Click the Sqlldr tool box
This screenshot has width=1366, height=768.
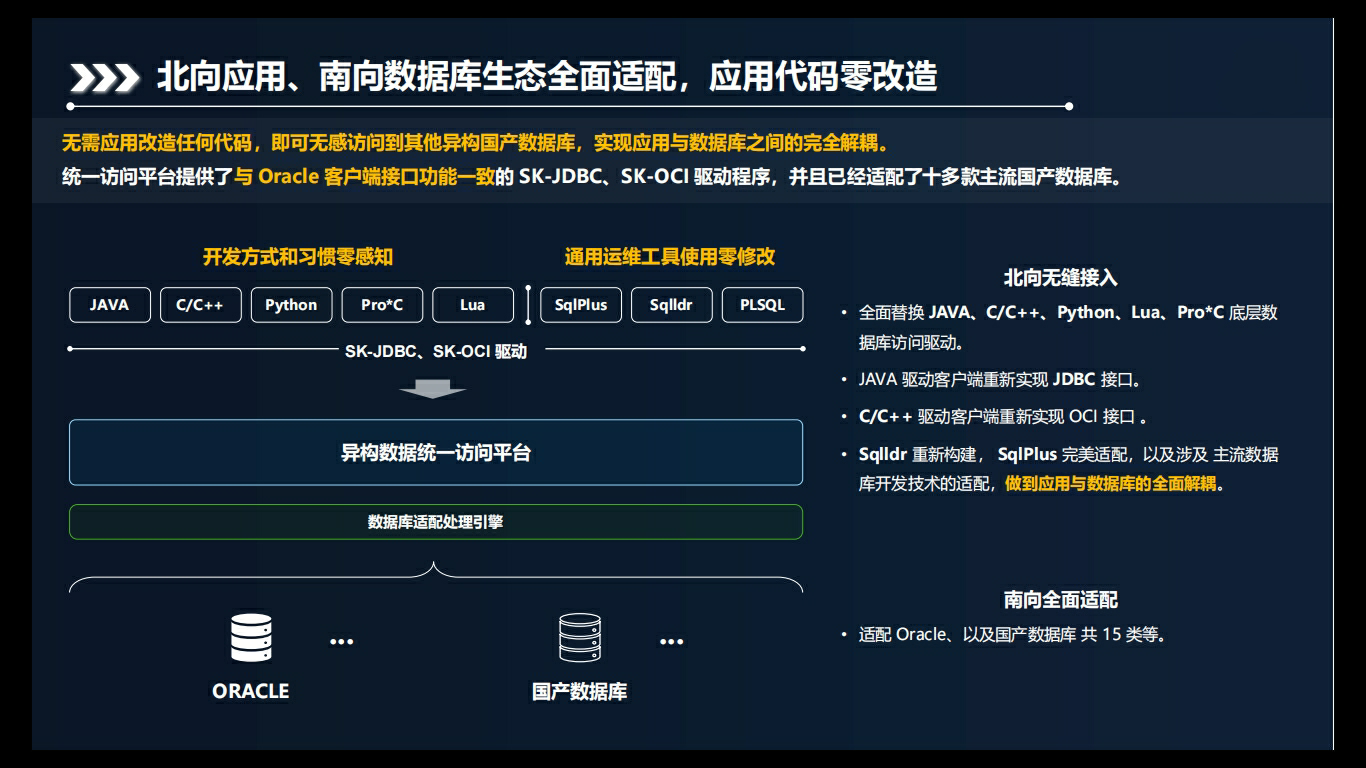(x=671, y=305)
